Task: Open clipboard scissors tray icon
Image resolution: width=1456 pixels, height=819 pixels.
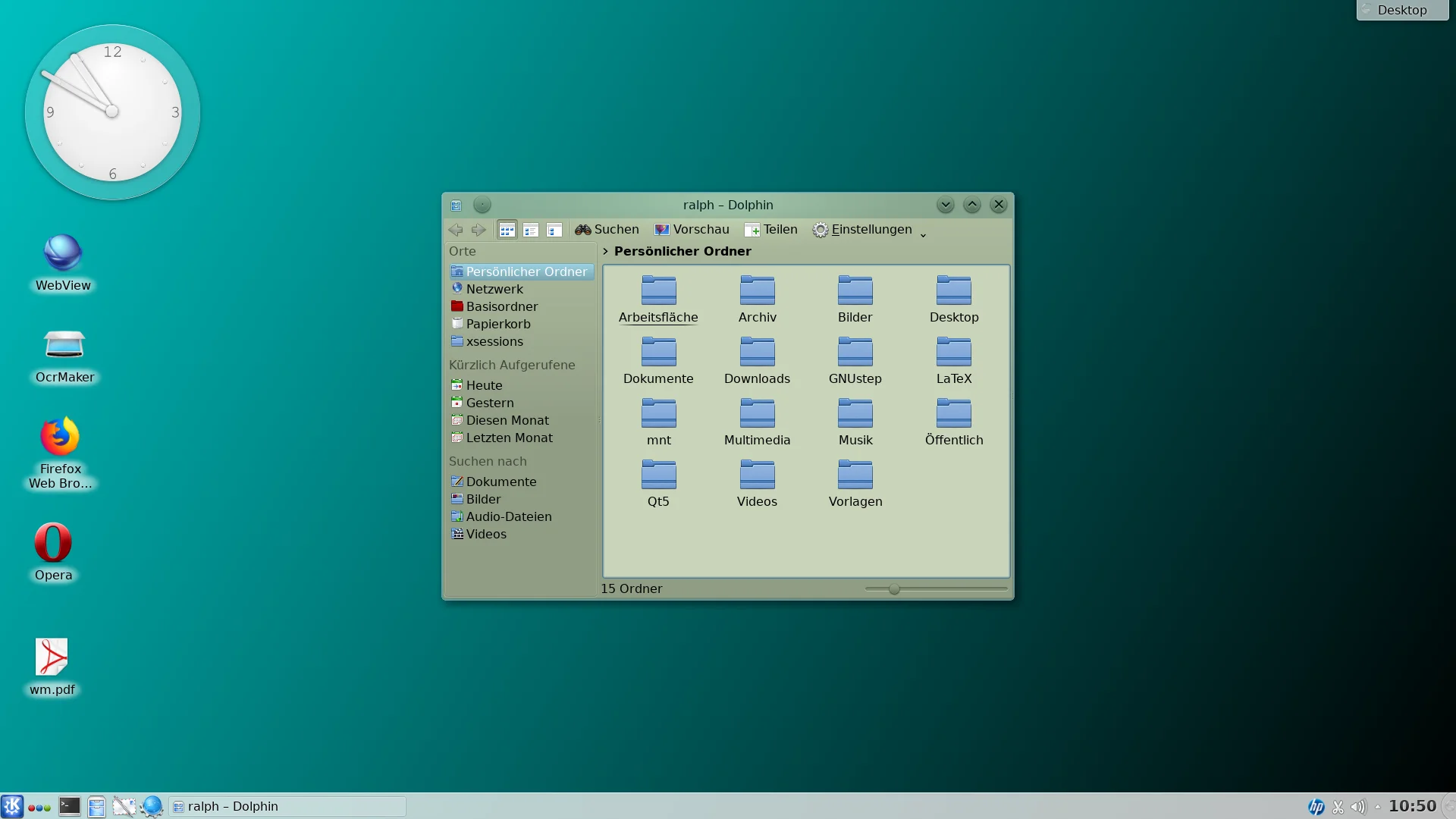Action: (x=1338, y=807)
